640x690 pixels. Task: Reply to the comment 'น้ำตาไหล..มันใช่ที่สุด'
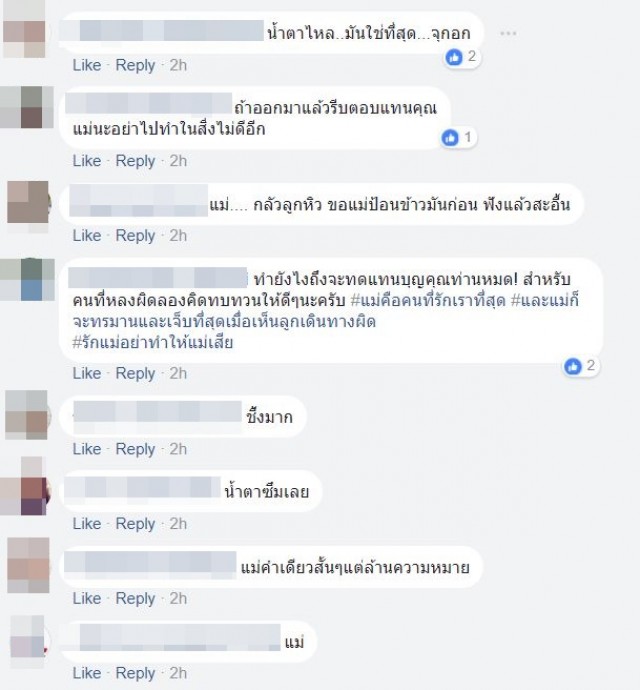tap(135, 66)
